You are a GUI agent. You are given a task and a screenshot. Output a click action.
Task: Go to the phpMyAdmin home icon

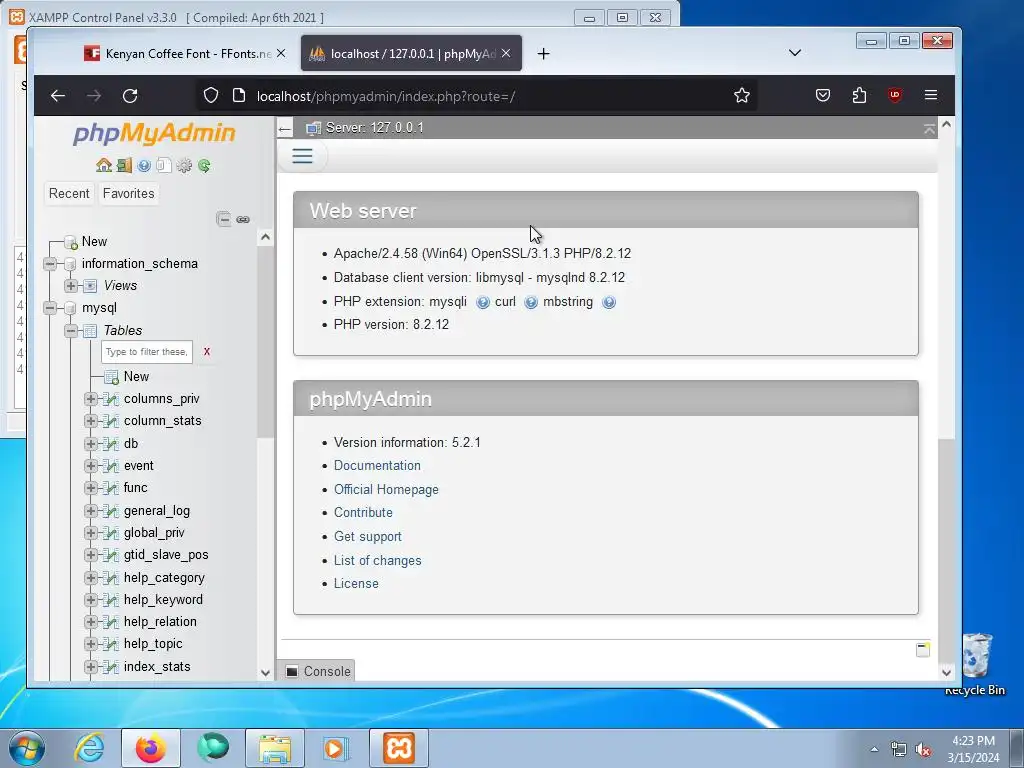pyautogui.click(x=103, y=165)
